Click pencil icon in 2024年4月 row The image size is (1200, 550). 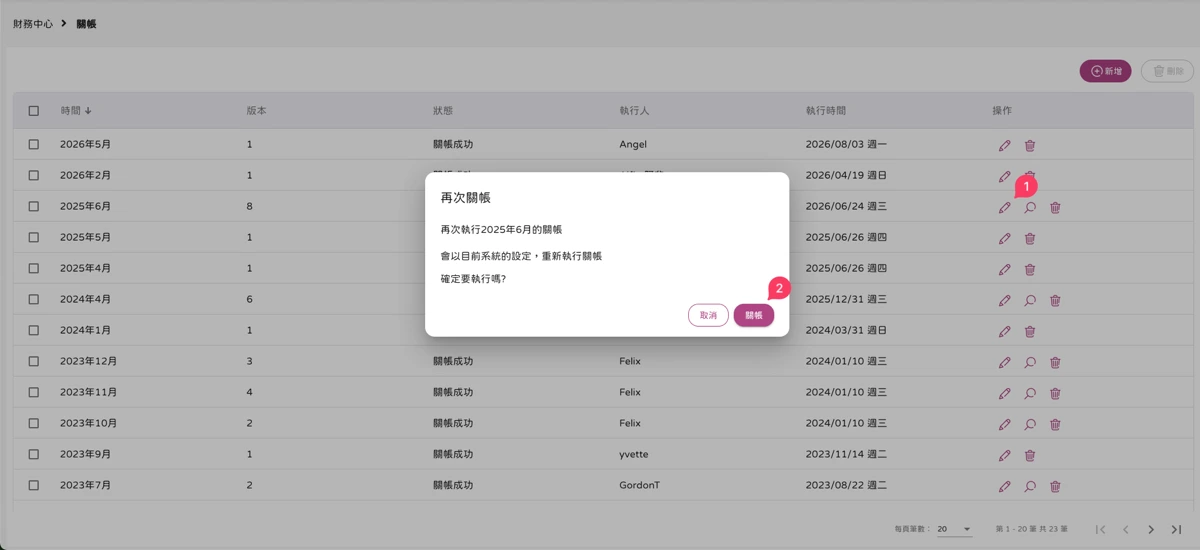coord(1004,300)
